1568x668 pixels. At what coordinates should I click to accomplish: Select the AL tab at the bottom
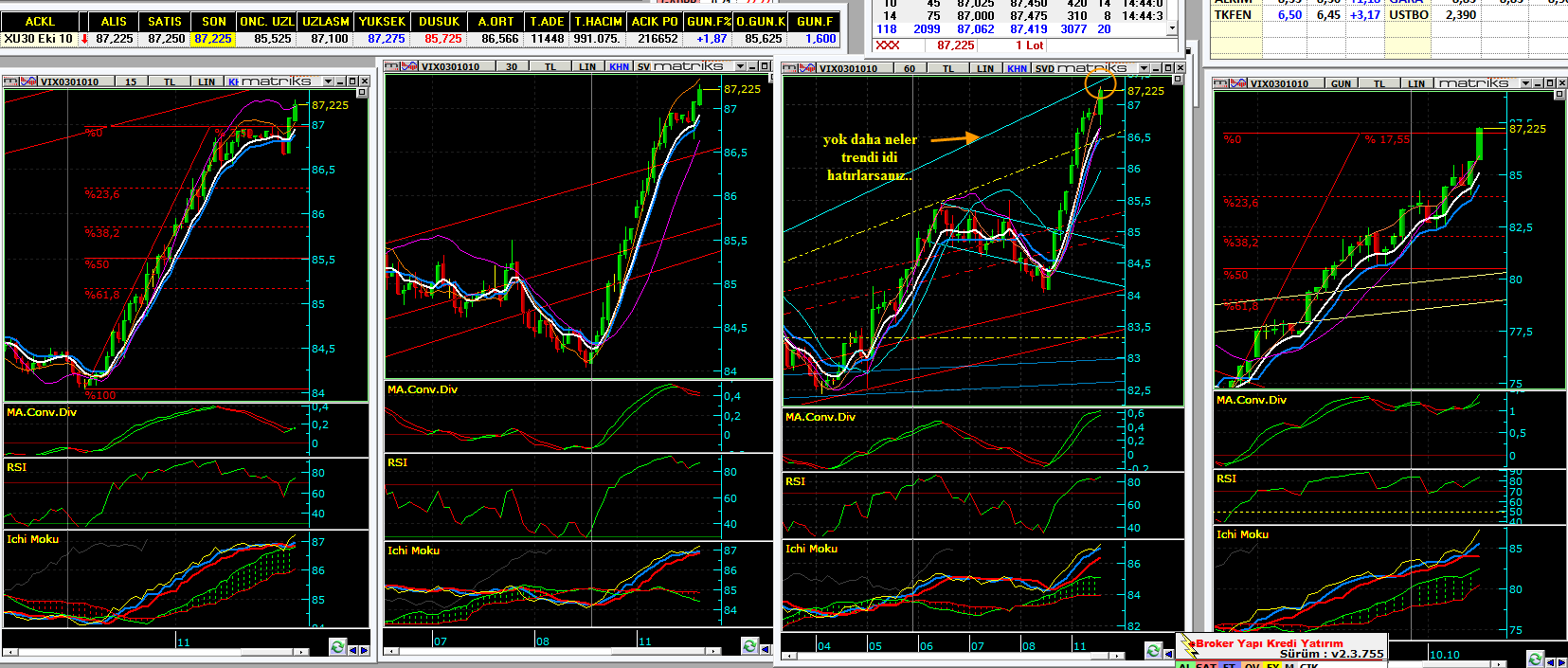1183,665
